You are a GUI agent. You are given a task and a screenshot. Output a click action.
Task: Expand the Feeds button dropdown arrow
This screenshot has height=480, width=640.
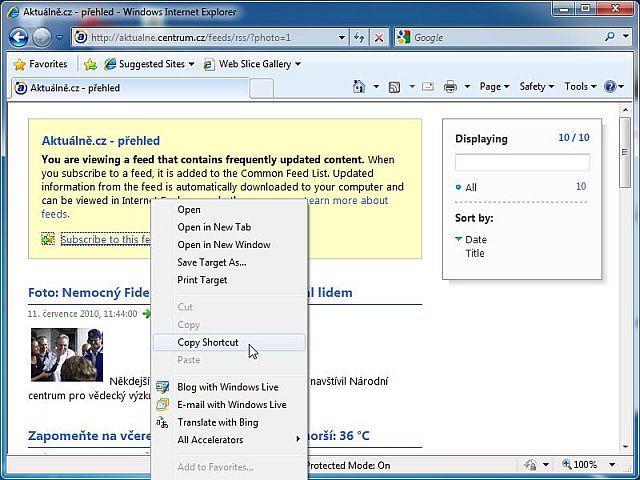tap(412, 87)
